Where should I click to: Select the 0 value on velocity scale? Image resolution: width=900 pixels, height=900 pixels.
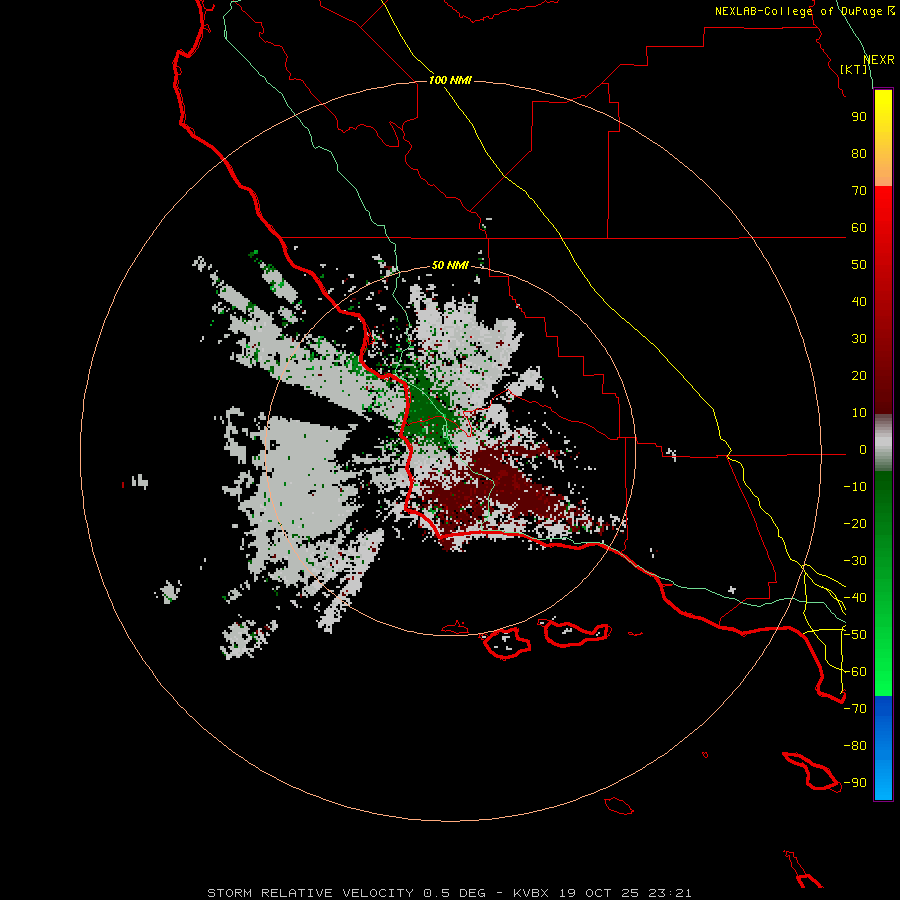(863, 449)
